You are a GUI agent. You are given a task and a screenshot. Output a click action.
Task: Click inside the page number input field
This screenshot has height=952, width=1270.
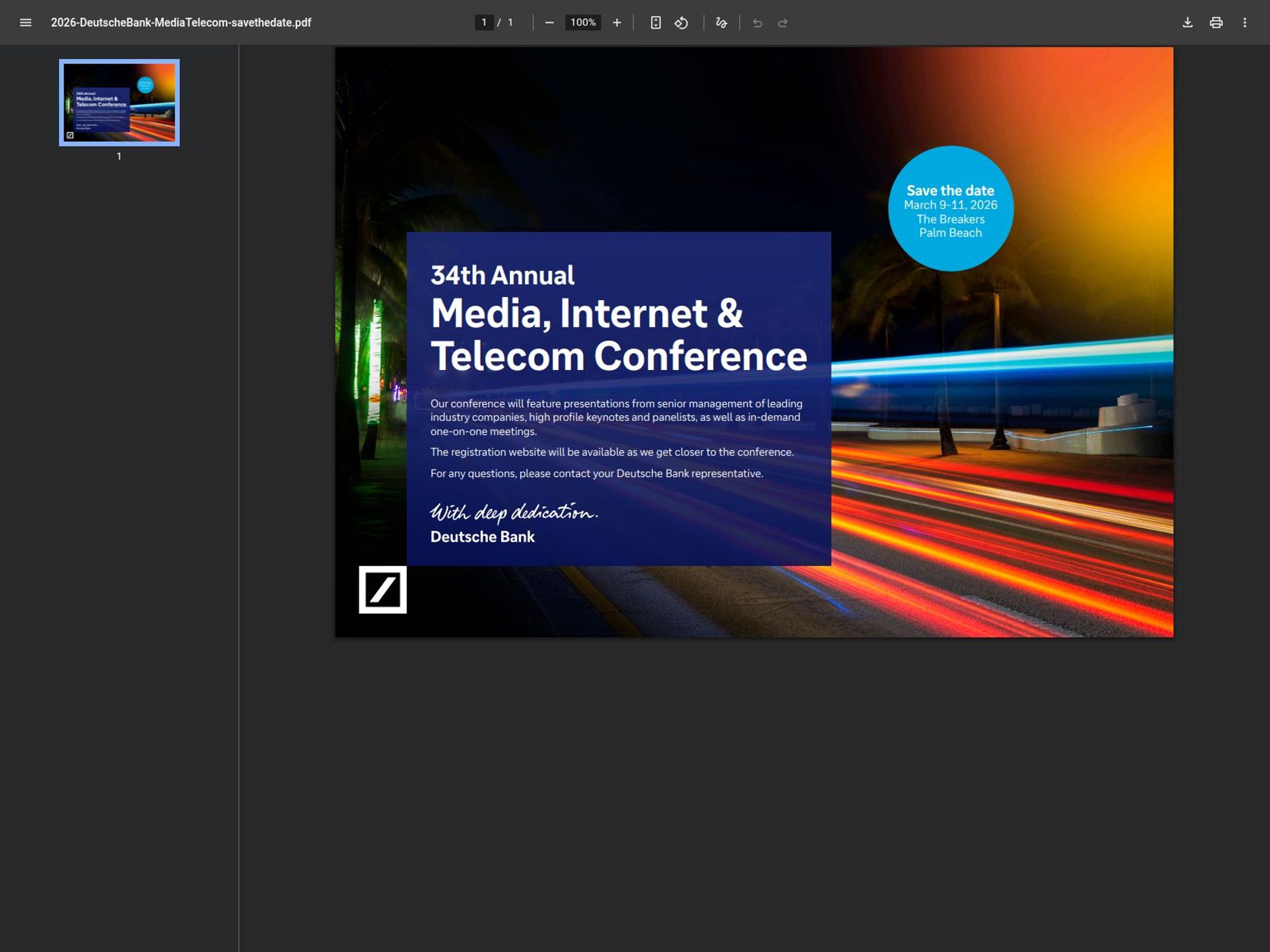click(x=484, y=22)
